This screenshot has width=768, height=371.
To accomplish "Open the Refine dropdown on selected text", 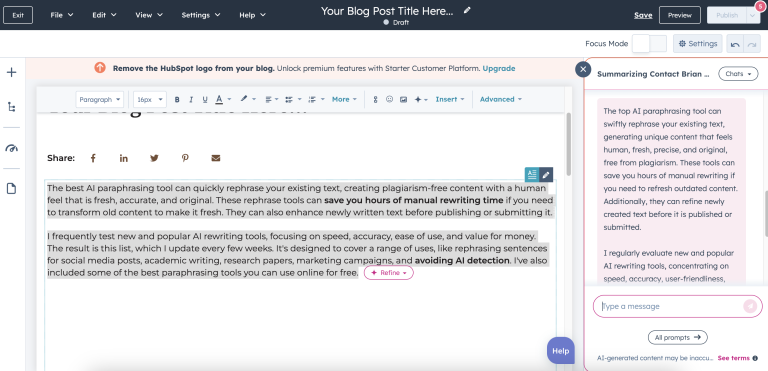I will (389, 273).
